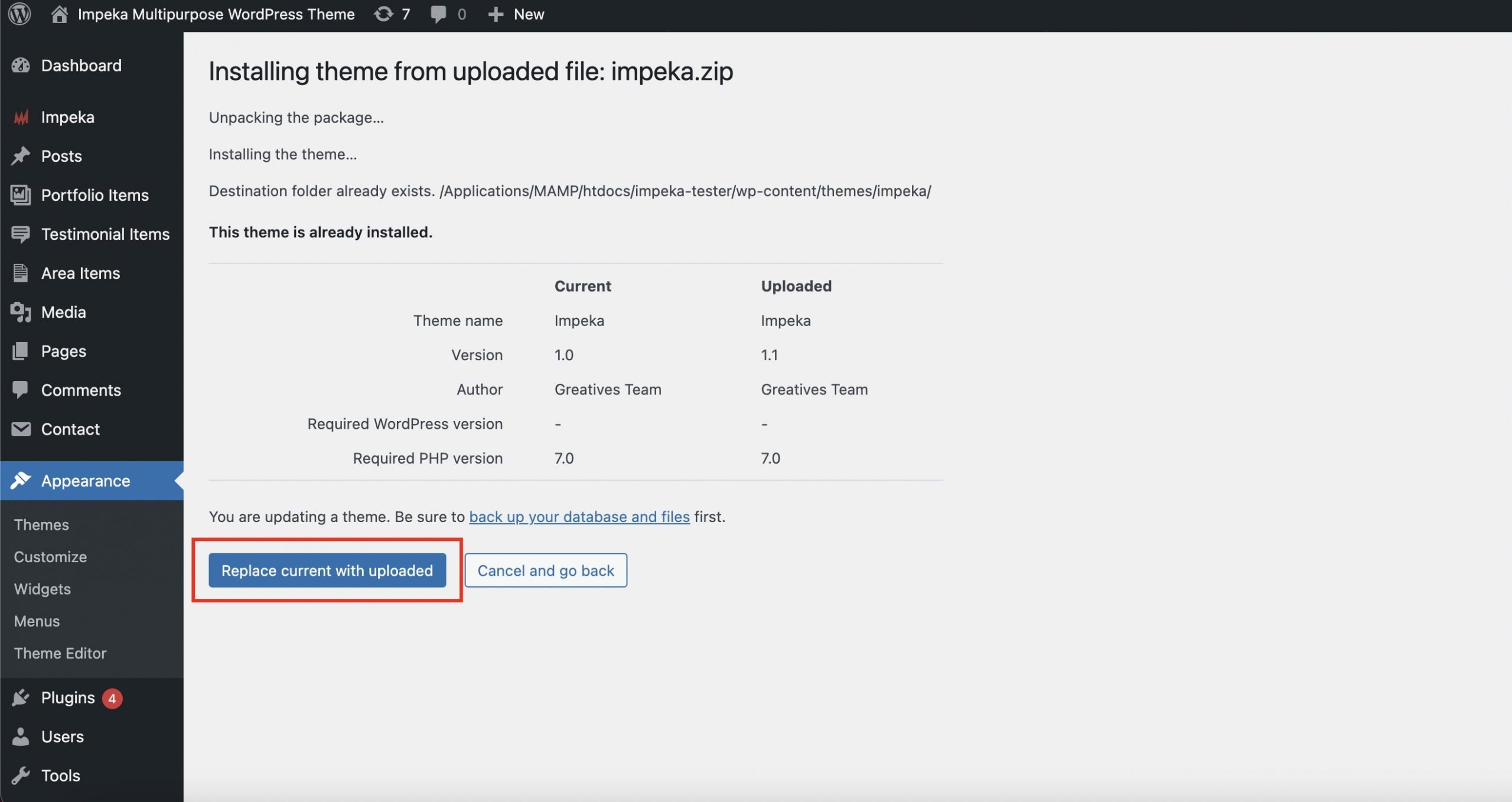Click Cancel and go back
The width and height of the screenshot is (1512, 802).
[x=545, y=570]
